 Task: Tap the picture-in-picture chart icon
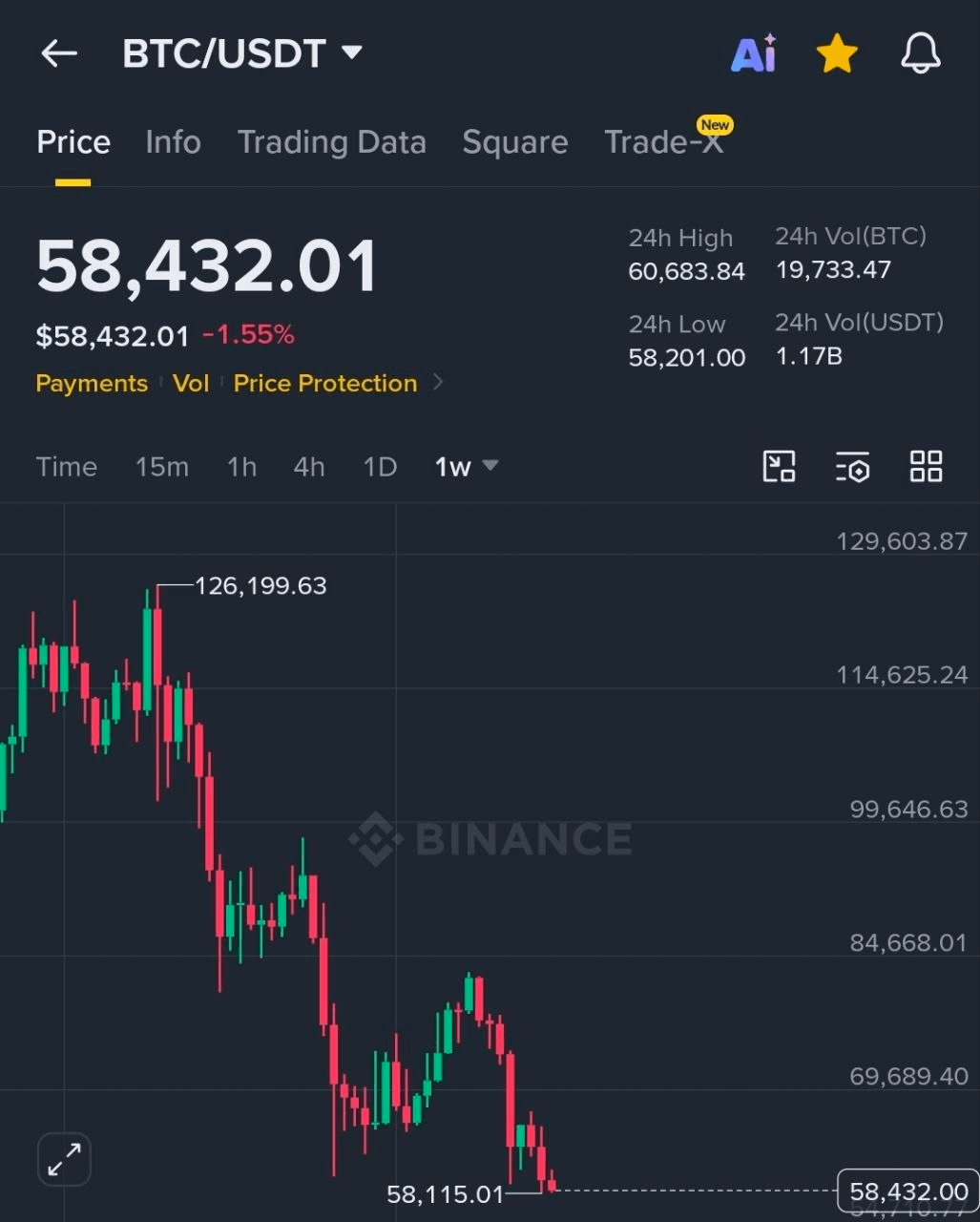click(780, 467)
